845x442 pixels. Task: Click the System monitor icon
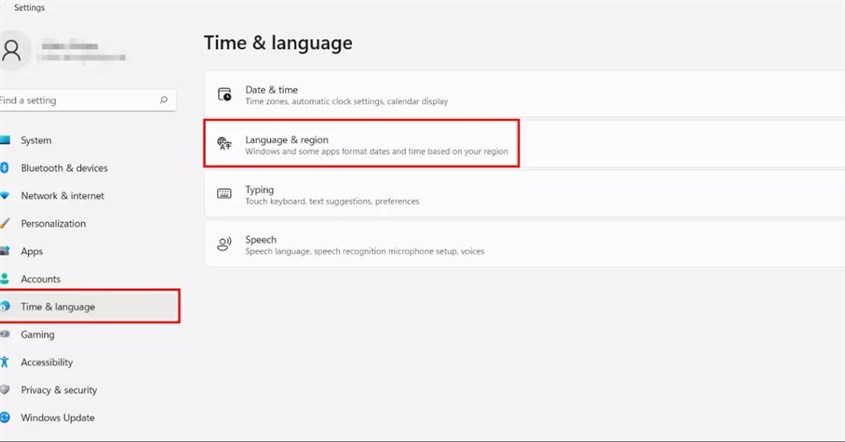point(5,140)
